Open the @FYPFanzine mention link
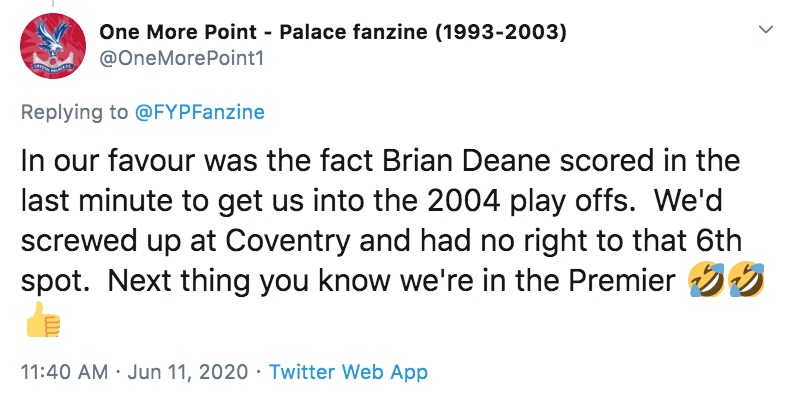The height and width of the screenshot is (405, 796). point(199,112)
